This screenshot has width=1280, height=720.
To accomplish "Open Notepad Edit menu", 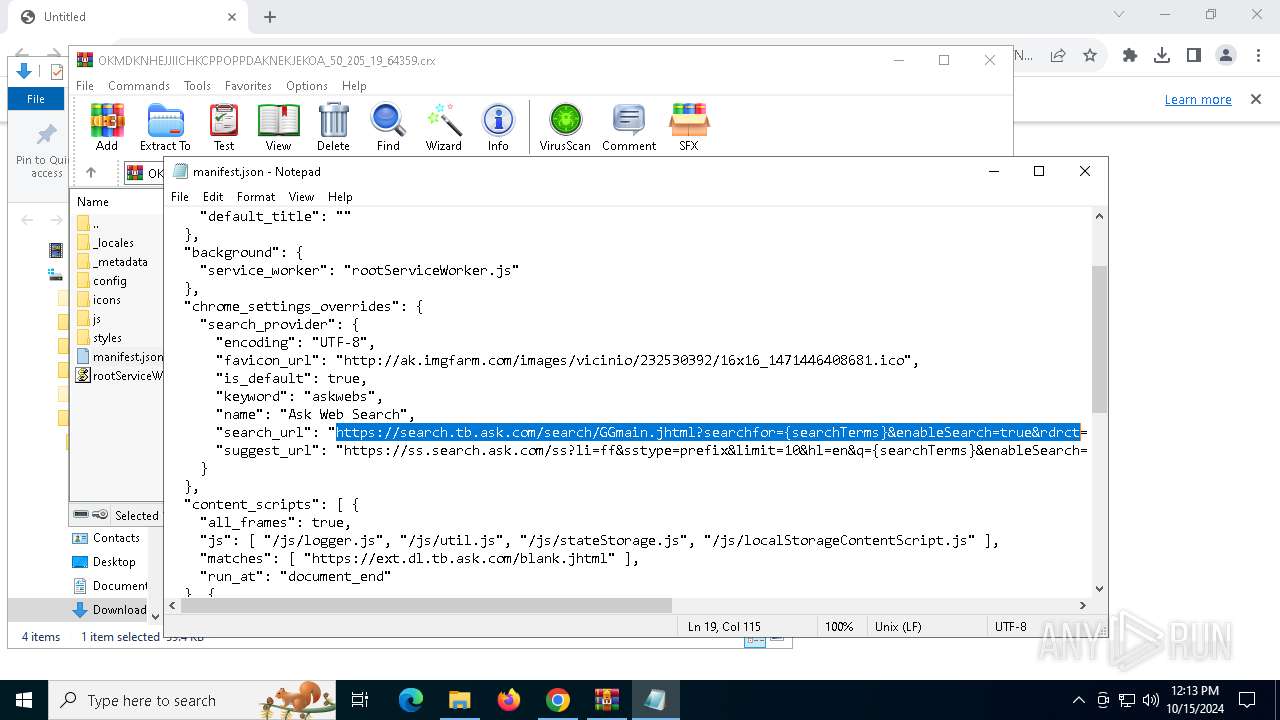I will click(x=213, y=197).
